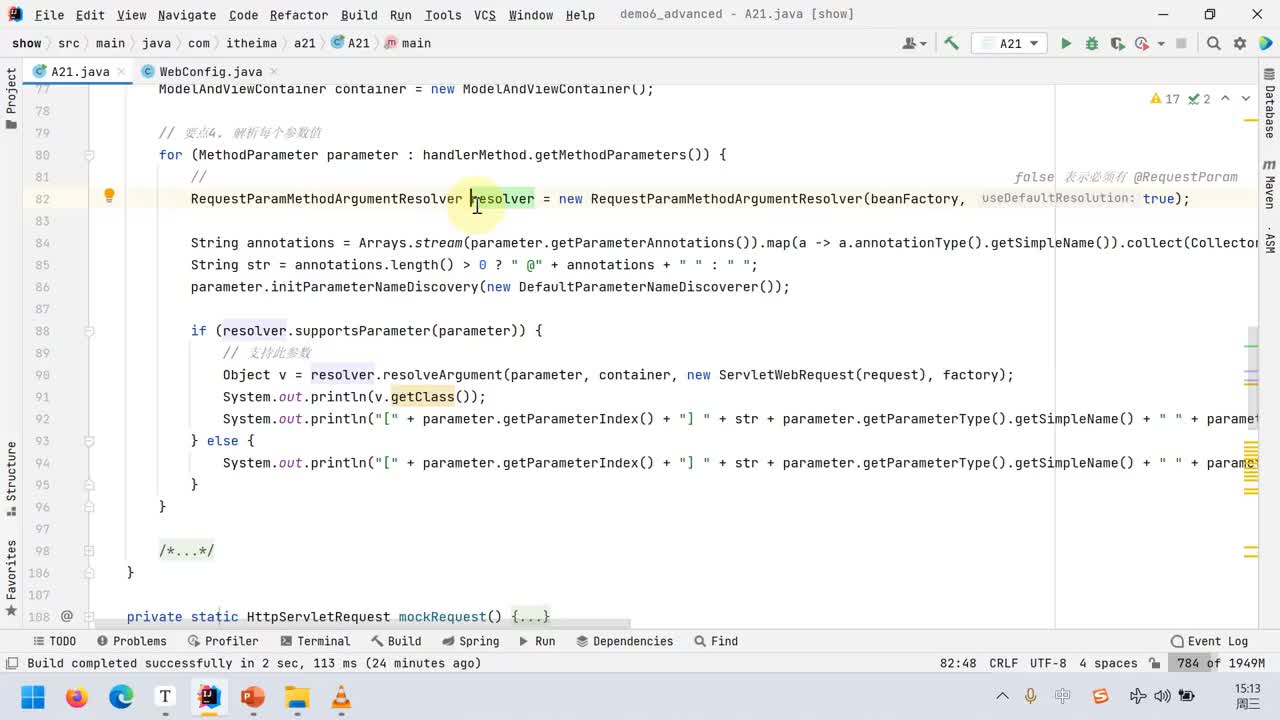Click the volume tray icon
The height and width of the screenshot is (720, 1280).
[x=1162, y=696]
